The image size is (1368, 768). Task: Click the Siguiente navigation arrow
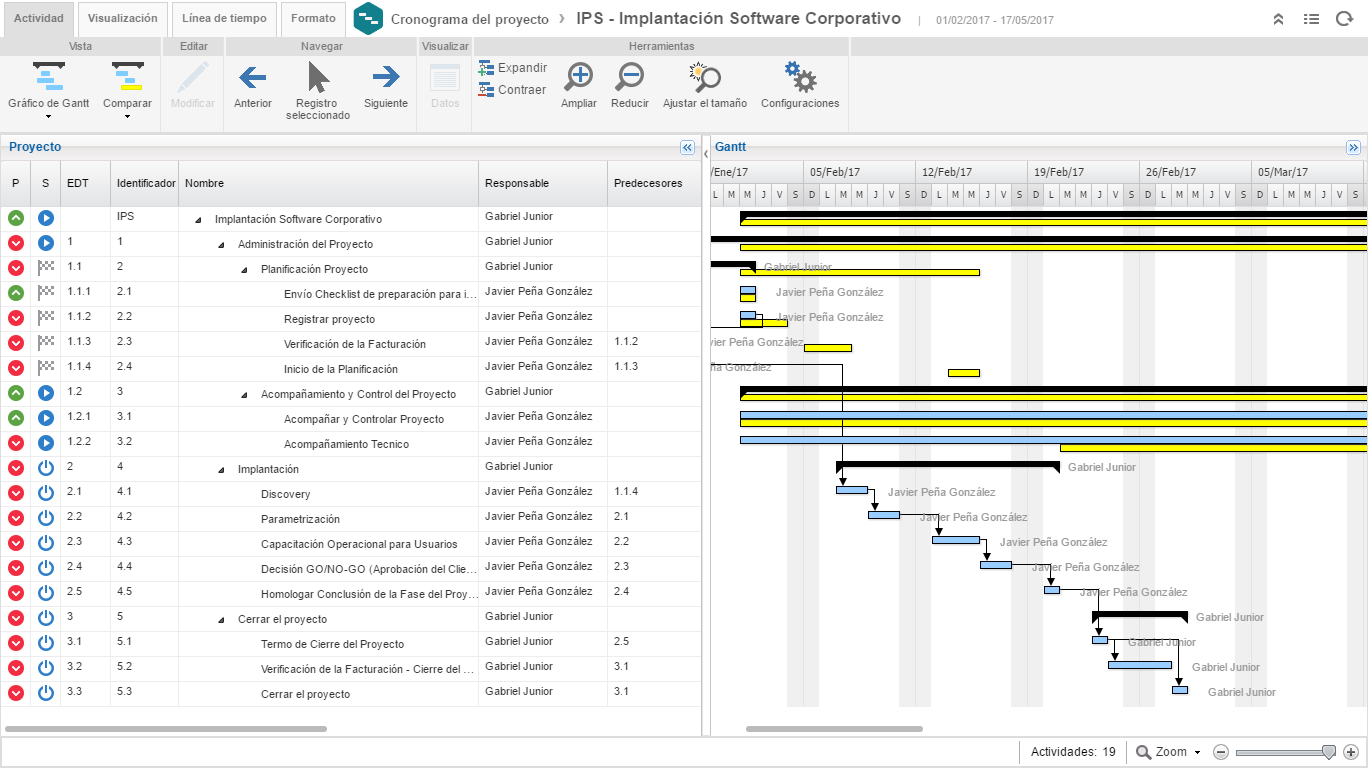pyautogui.click(x=385, y=78)
